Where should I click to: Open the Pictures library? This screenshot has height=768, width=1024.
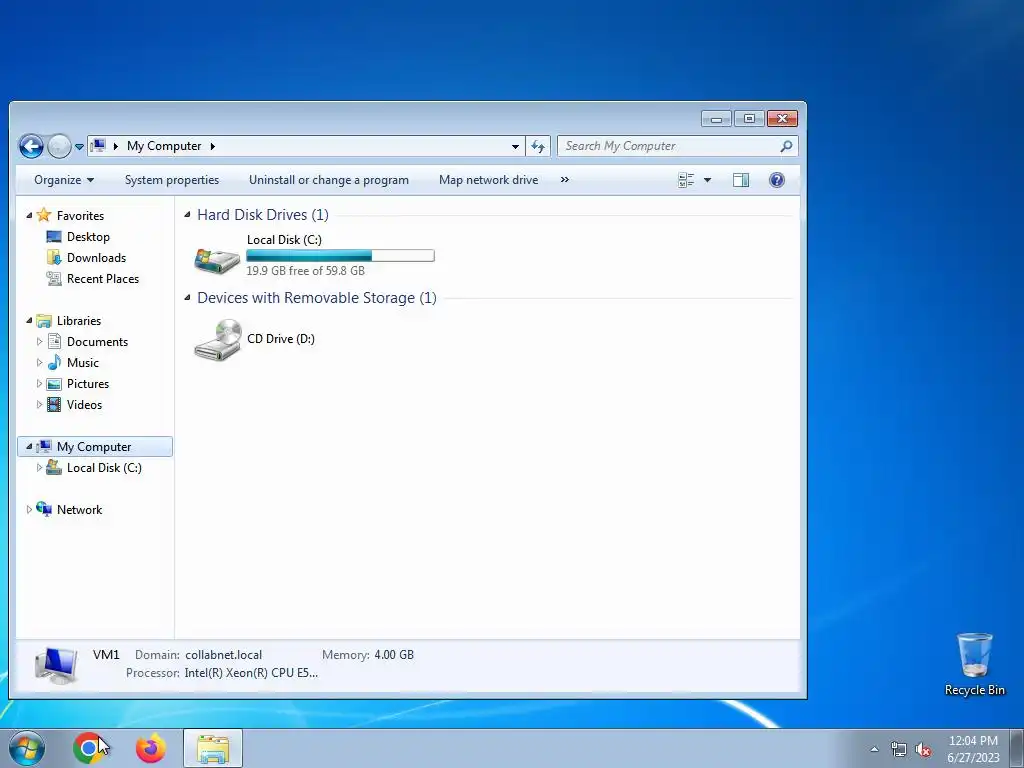click(x=88, y=383)
